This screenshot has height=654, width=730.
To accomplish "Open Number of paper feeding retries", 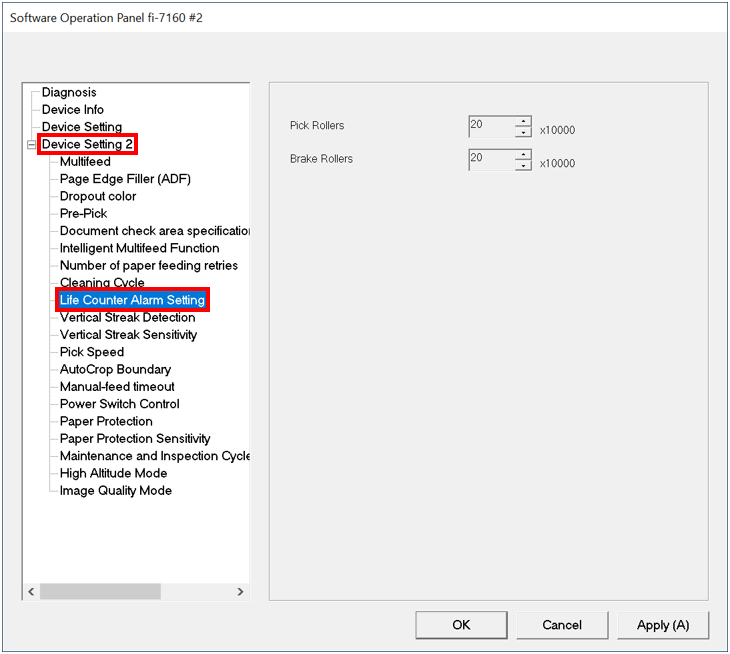I will point(149,265).
